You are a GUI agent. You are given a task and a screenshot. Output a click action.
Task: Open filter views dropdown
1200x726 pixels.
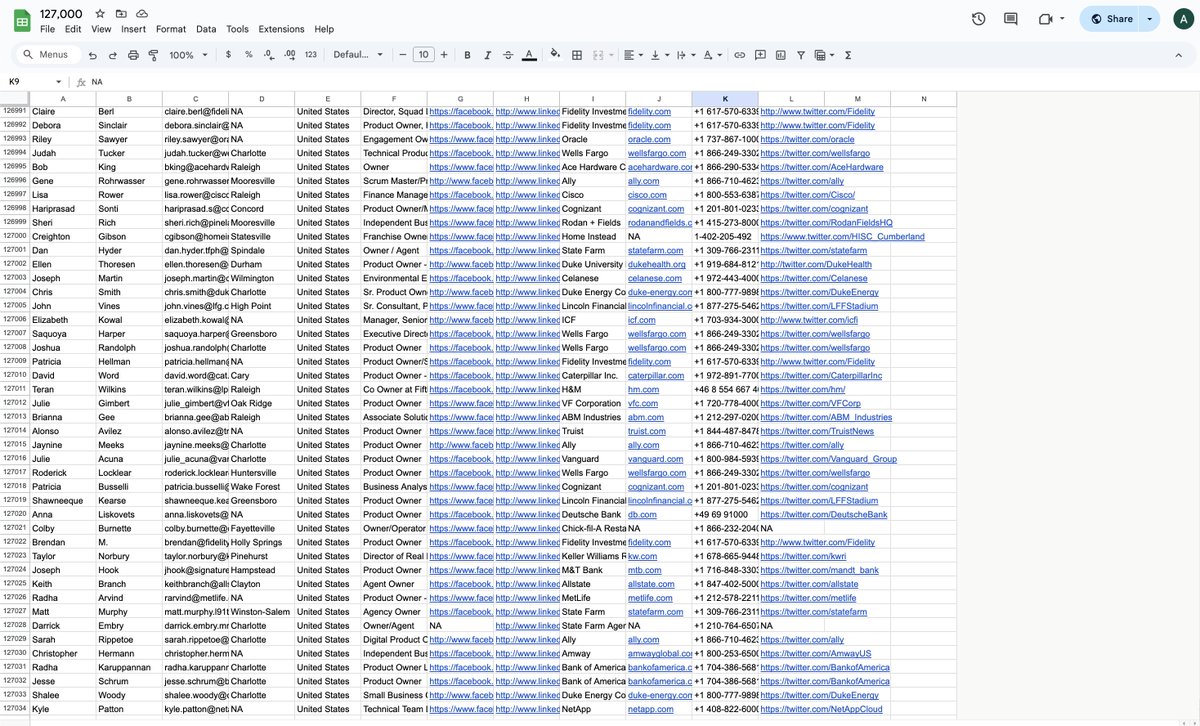824,55
